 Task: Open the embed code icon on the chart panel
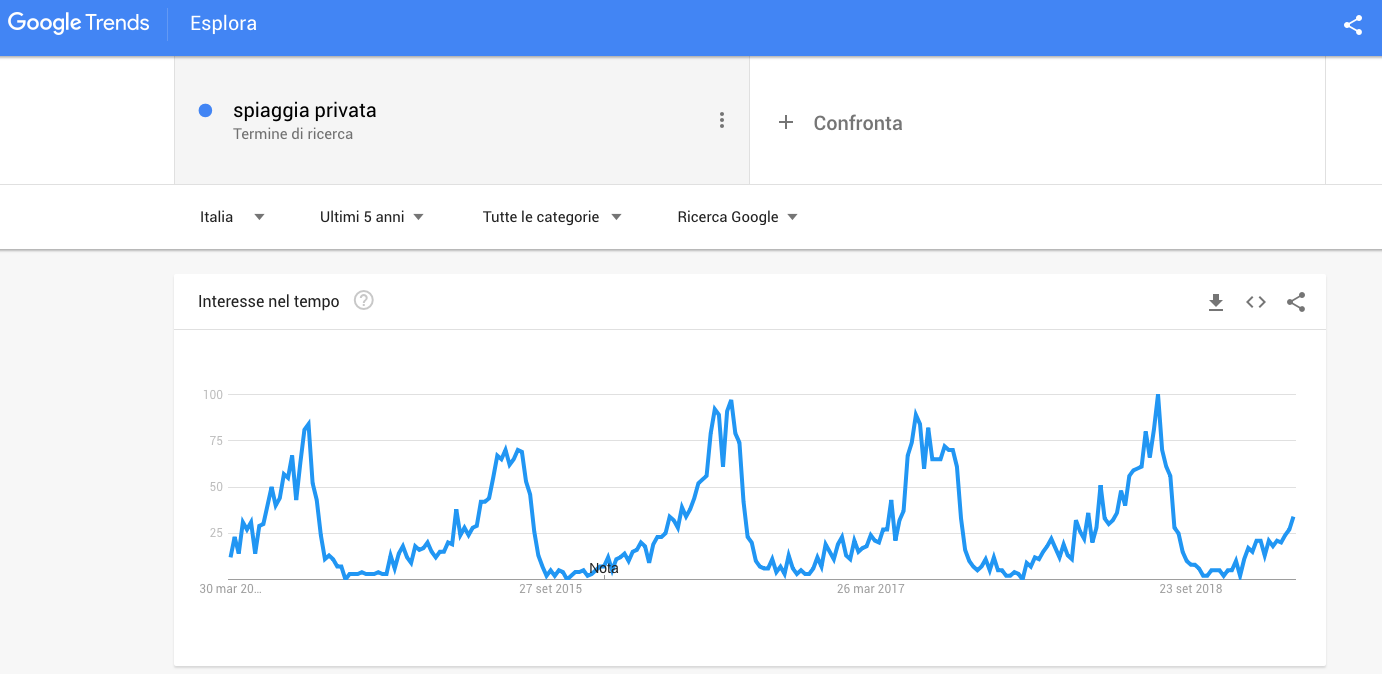tap(1255, 302)
